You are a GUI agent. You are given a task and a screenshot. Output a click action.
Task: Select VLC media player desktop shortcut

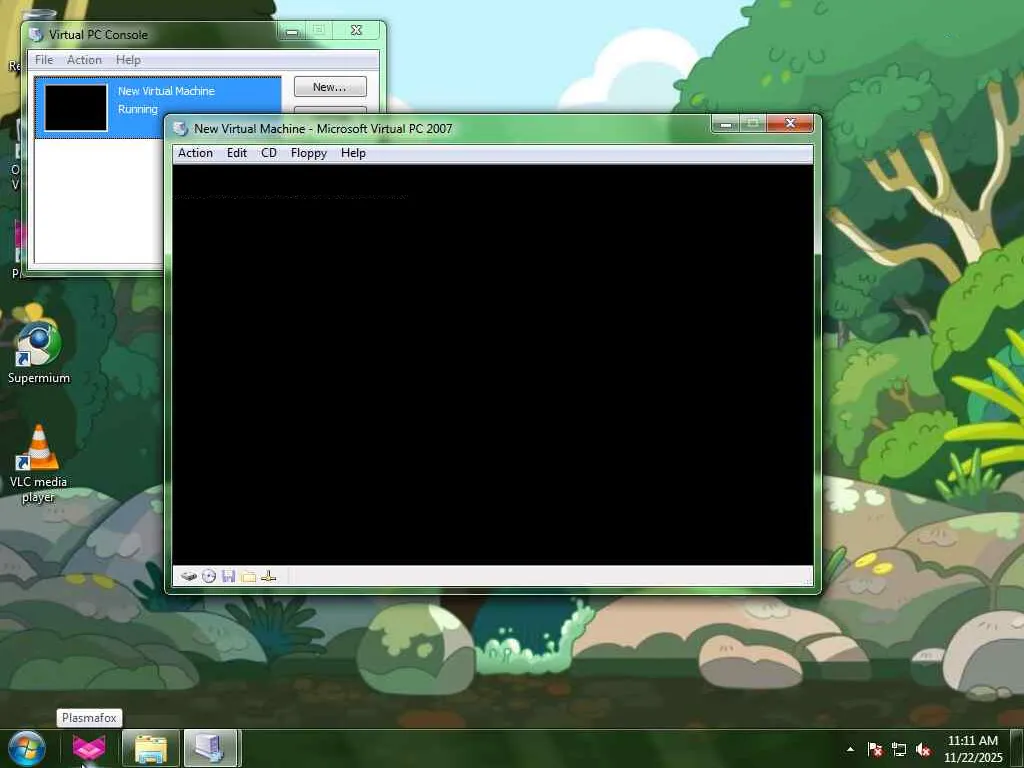pos(39,464)
